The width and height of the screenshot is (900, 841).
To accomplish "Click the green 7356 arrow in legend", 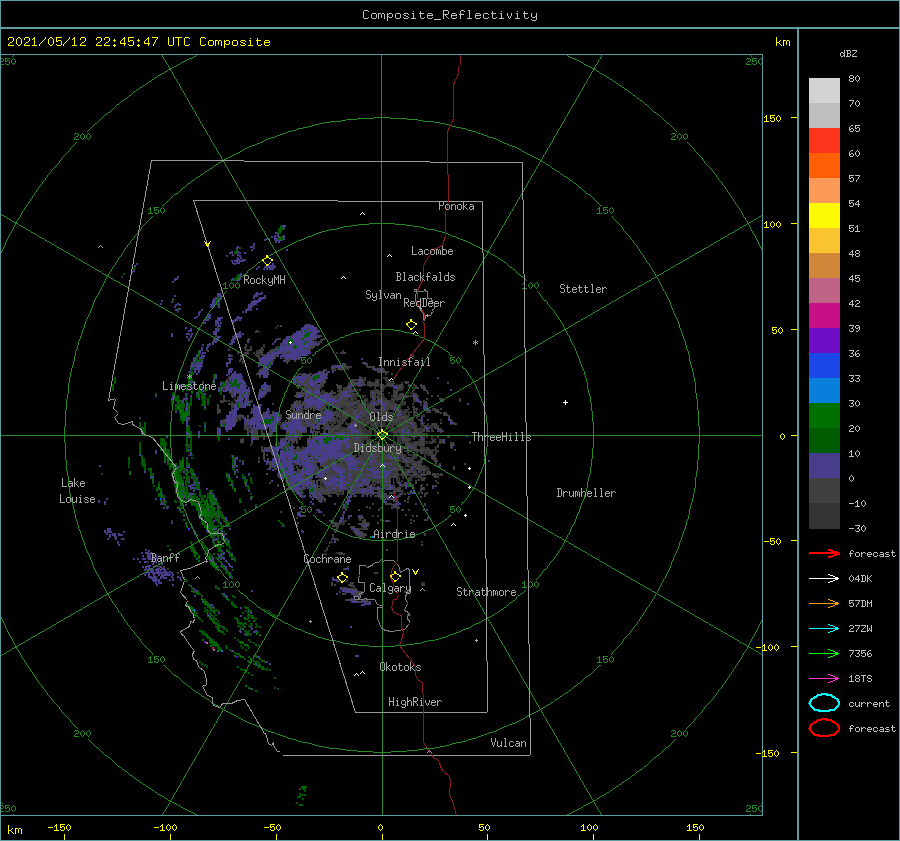I will 824,653.
